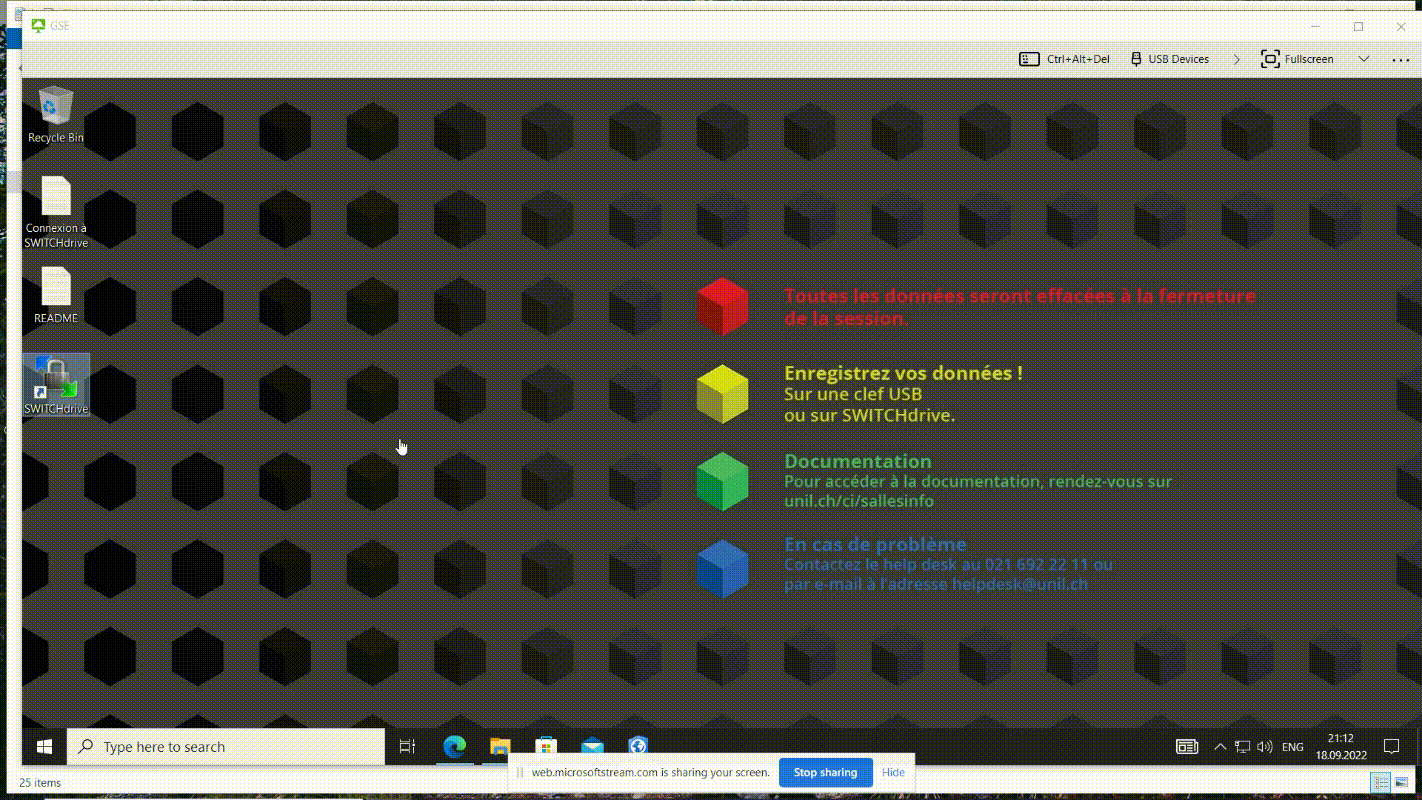The height and width of the screenshot is (800, 1422).
Task: Launch Microsoft Edge from the taskbar
Action: 455,746
